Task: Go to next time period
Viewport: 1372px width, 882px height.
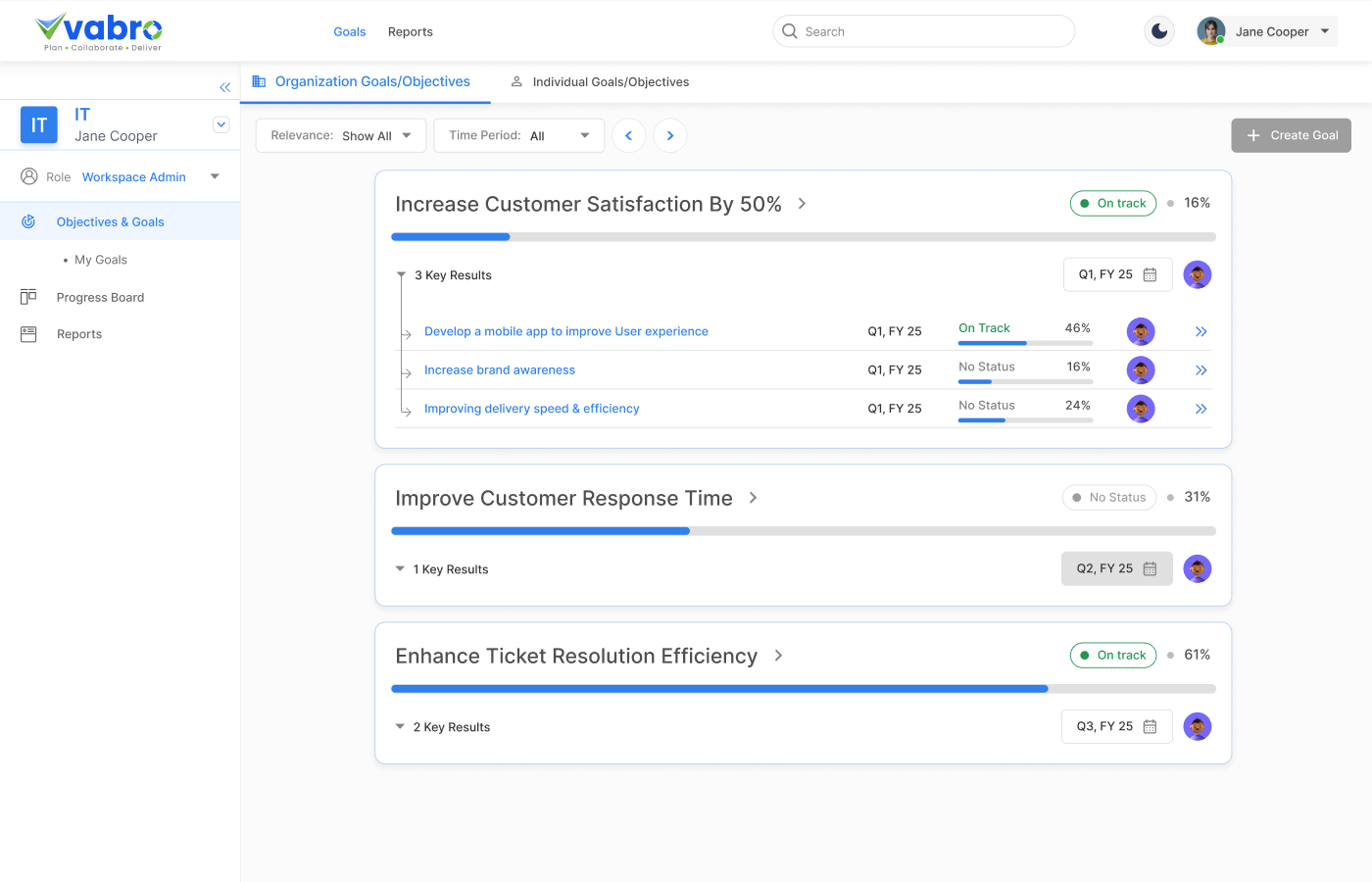Action: pos(670,135)
